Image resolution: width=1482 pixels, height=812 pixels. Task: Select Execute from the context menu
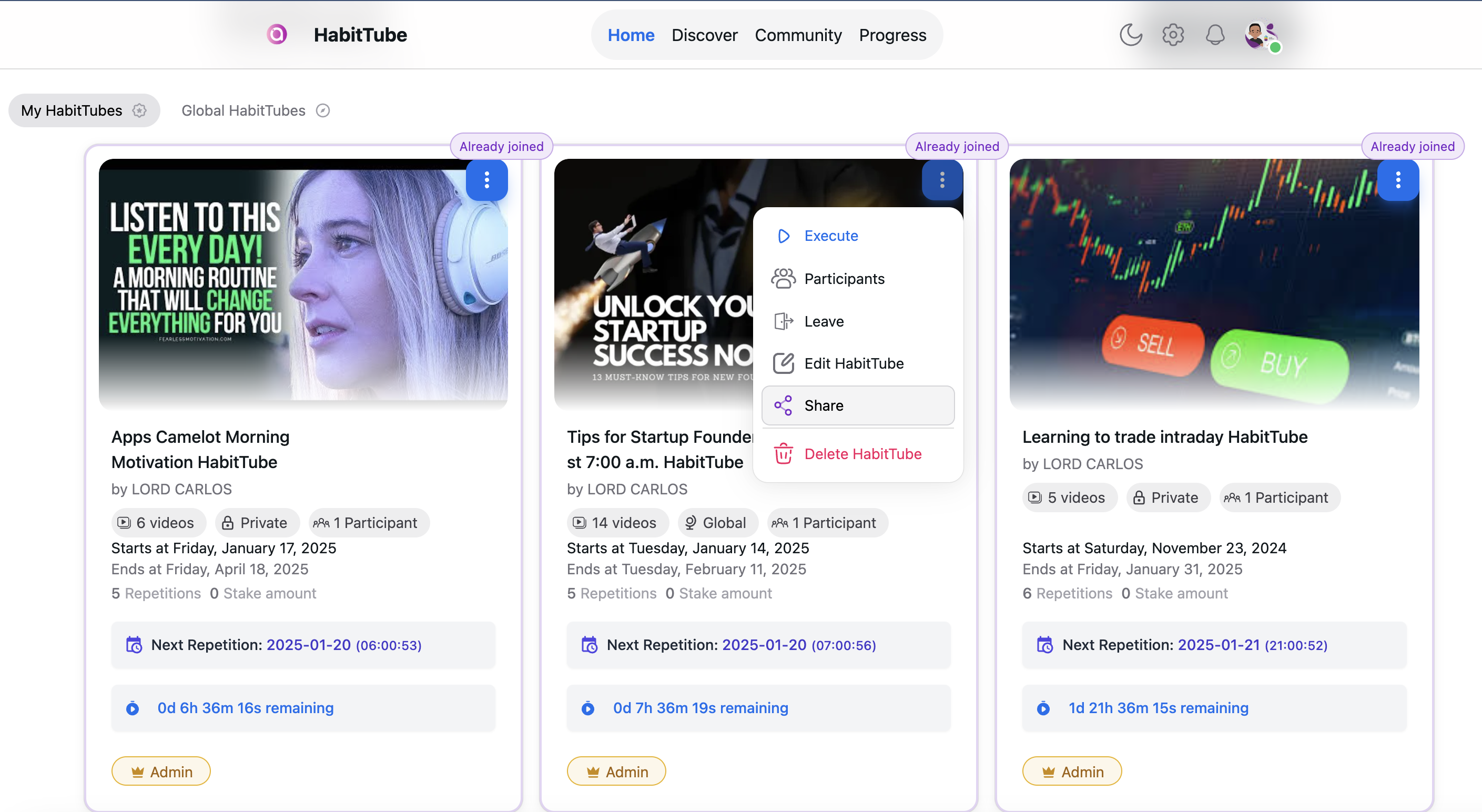pos(830,236)
